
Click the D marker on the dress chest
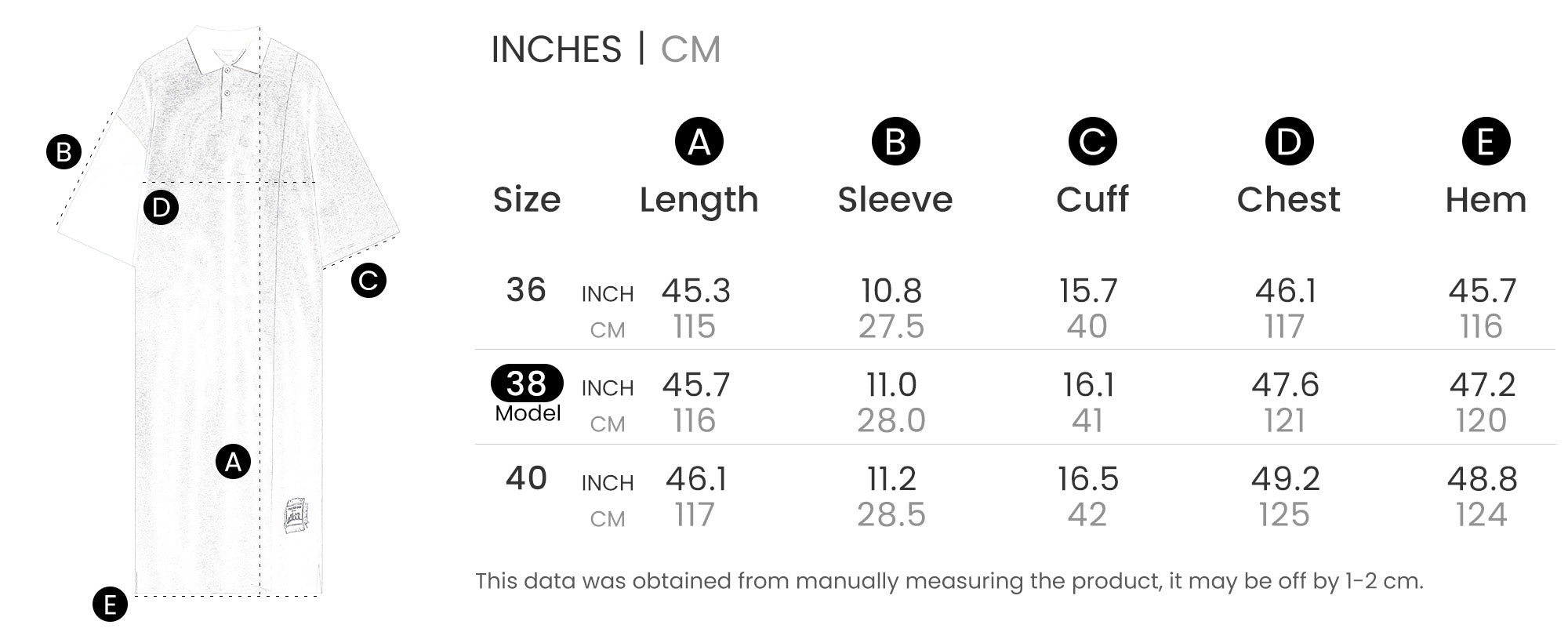pyautogui.click(x=161, y=208)
